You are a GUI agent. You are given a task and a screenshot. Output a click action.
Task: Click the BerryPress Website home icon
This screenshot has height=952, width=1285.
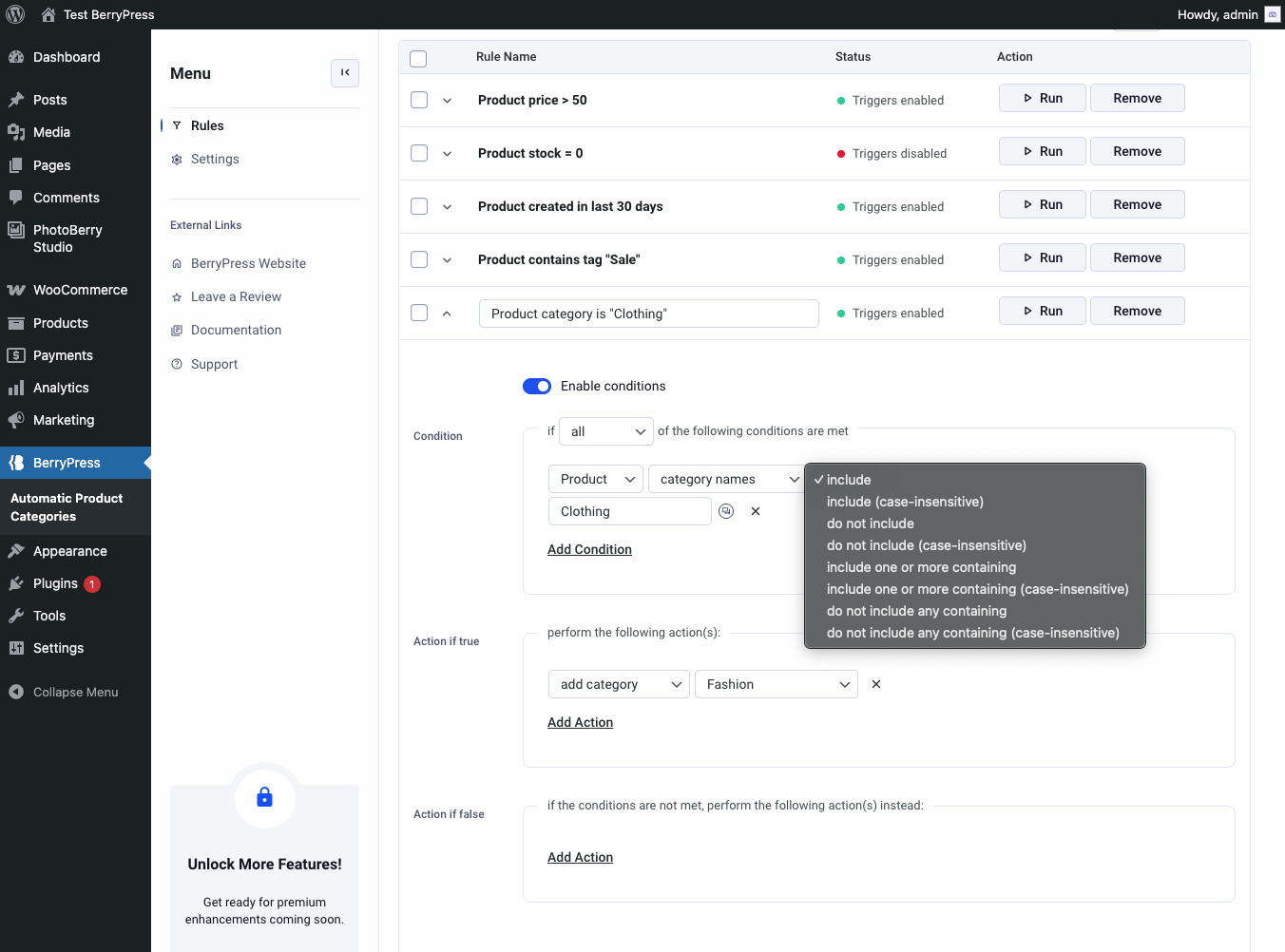(x=177, y=264)
